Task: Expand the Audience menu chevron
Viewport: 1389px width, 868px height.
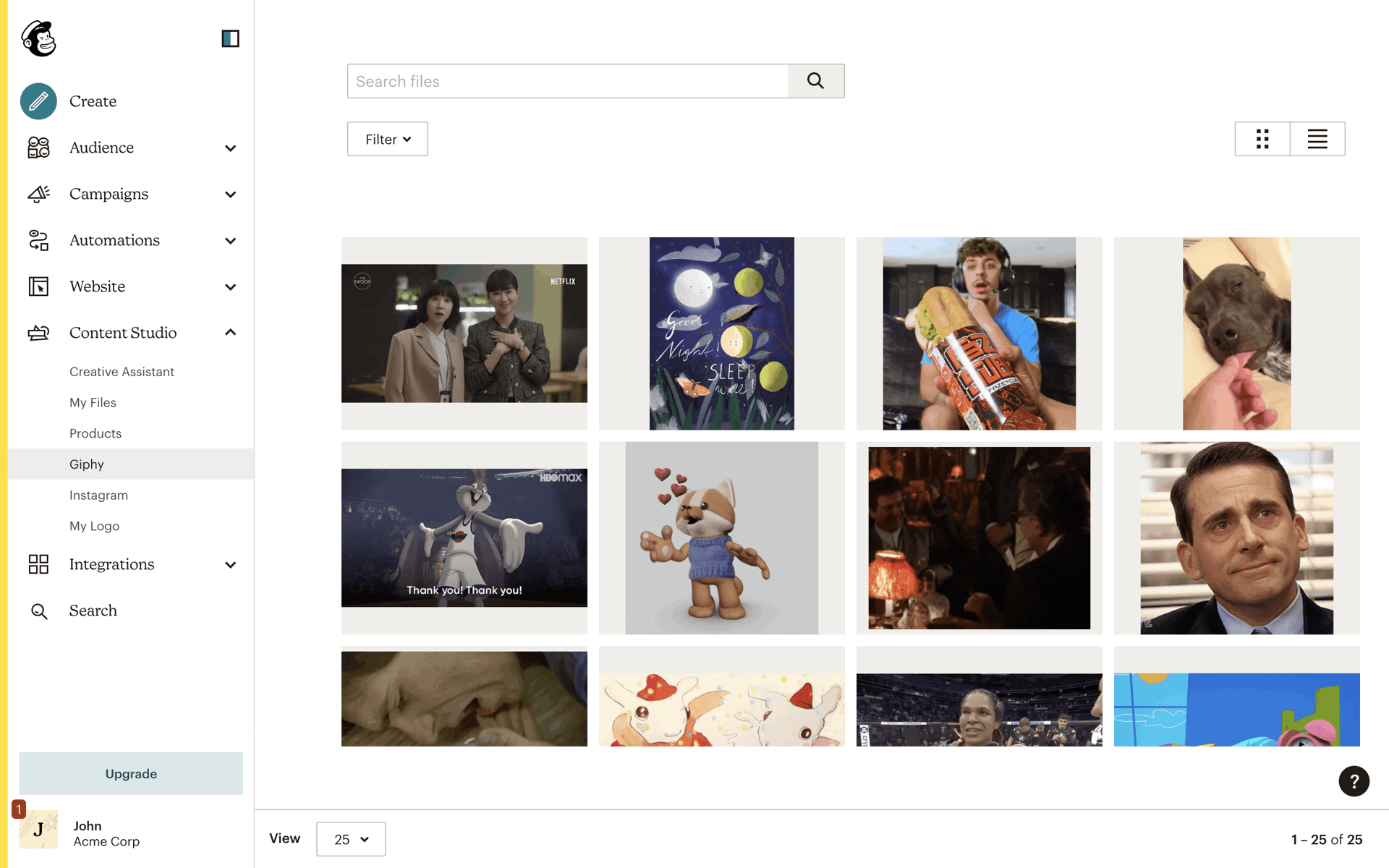Action: point(230,148)
